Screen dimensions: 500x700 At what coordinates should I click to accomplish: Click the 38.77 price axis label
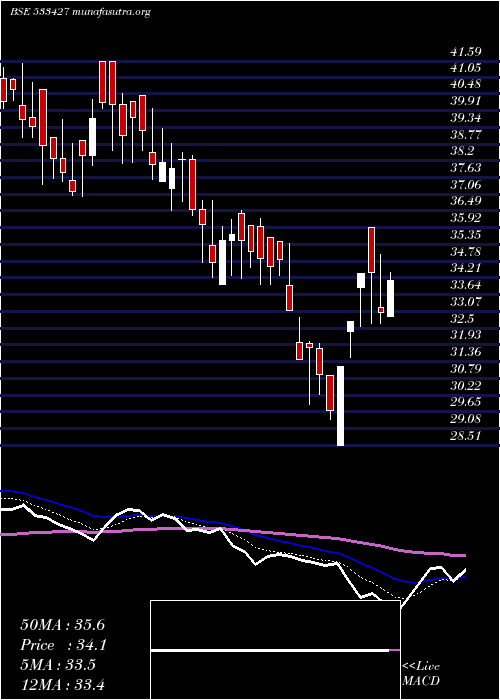466,135
